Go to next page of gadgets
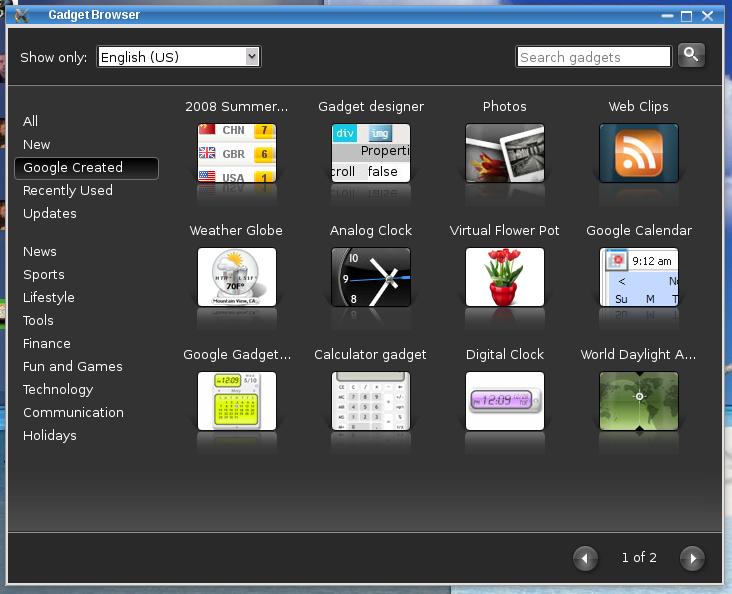 coord(691,558)
